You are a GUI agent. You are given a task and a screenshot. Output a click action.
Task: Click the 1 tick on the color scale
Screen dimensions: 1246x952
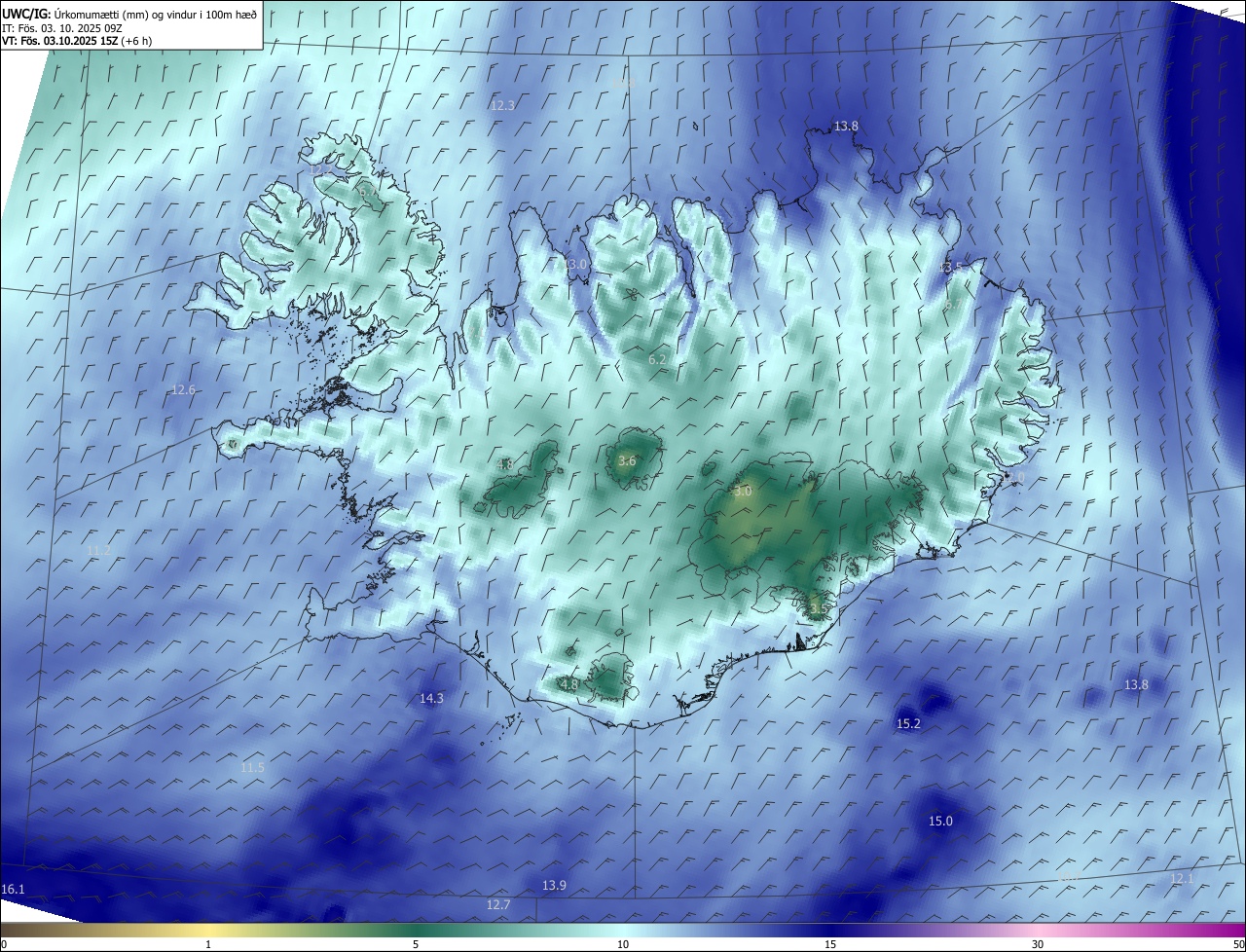[x=208, y=944]
